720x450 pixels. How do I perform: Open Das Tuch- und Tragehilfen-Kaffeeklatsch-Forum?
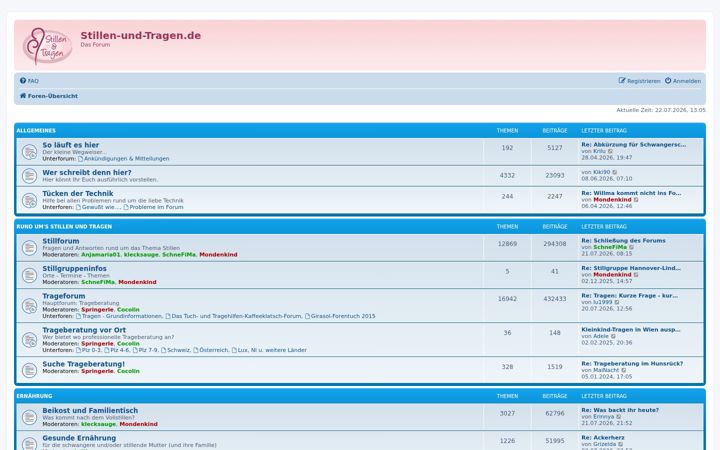pyautogui.click(x=234, y=316)
